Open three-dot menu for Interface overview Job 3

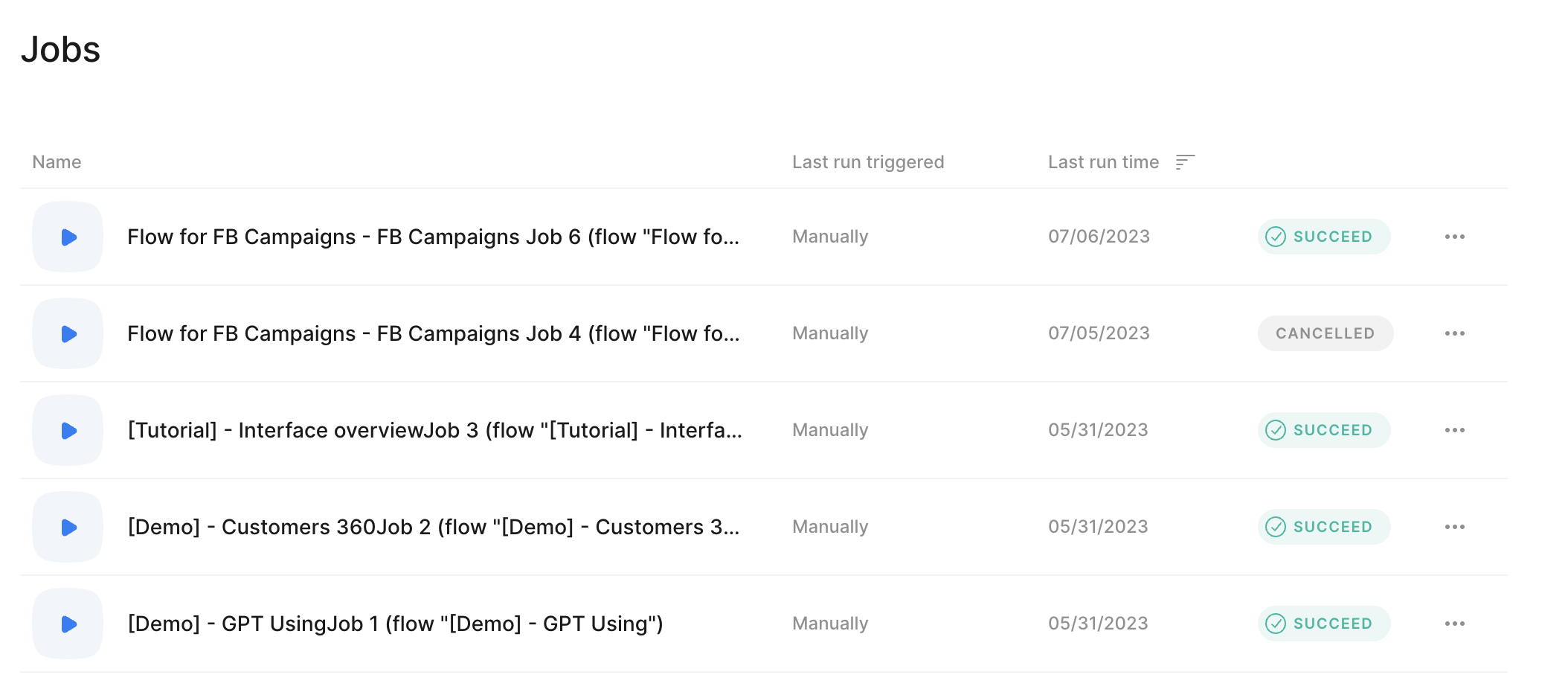pos(1454,430)
